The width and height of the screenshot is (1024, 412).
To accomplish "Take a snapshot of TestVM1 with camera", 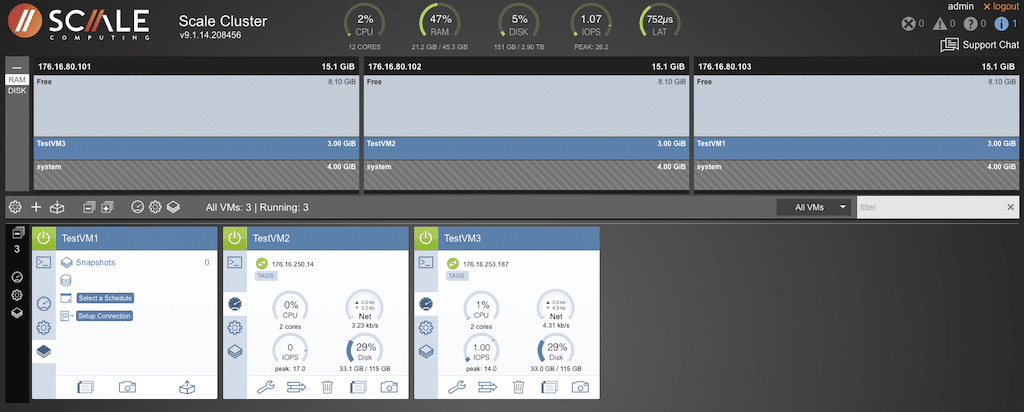I will 127,387.
